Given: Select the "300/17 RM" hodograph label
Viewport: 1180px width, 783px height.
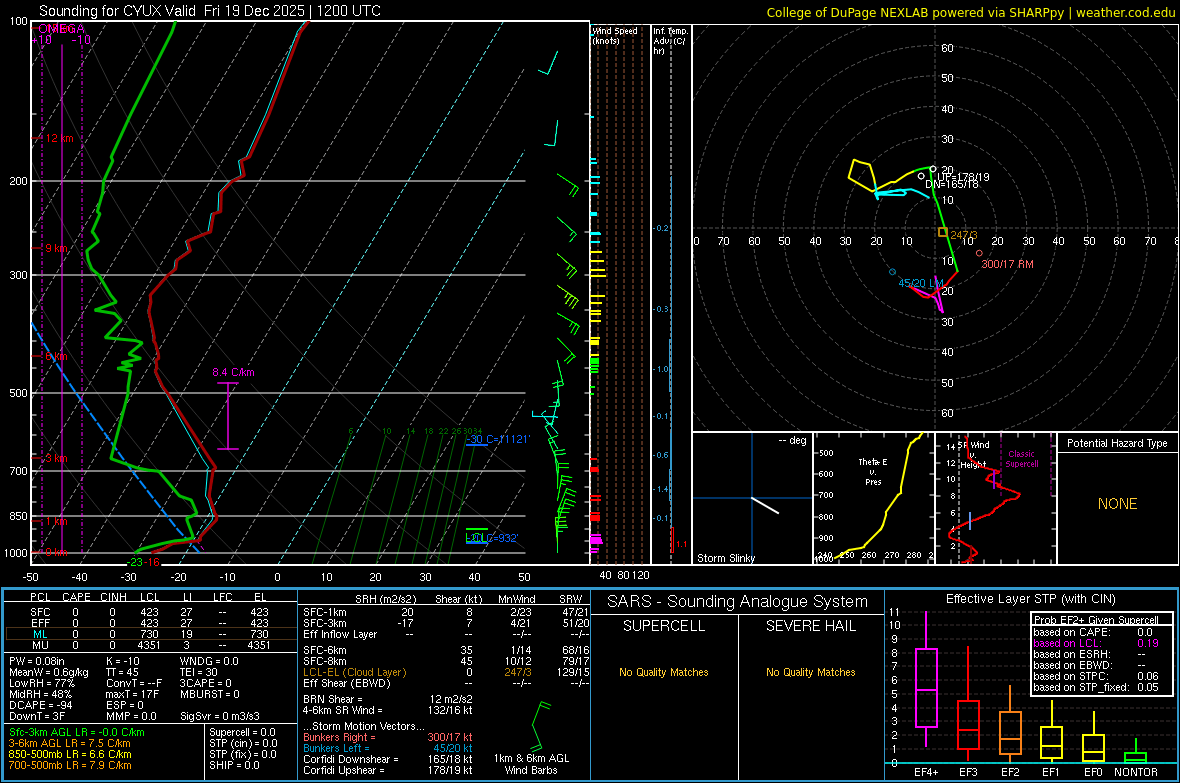Looking at the screenshot, I should point(1008,264).
